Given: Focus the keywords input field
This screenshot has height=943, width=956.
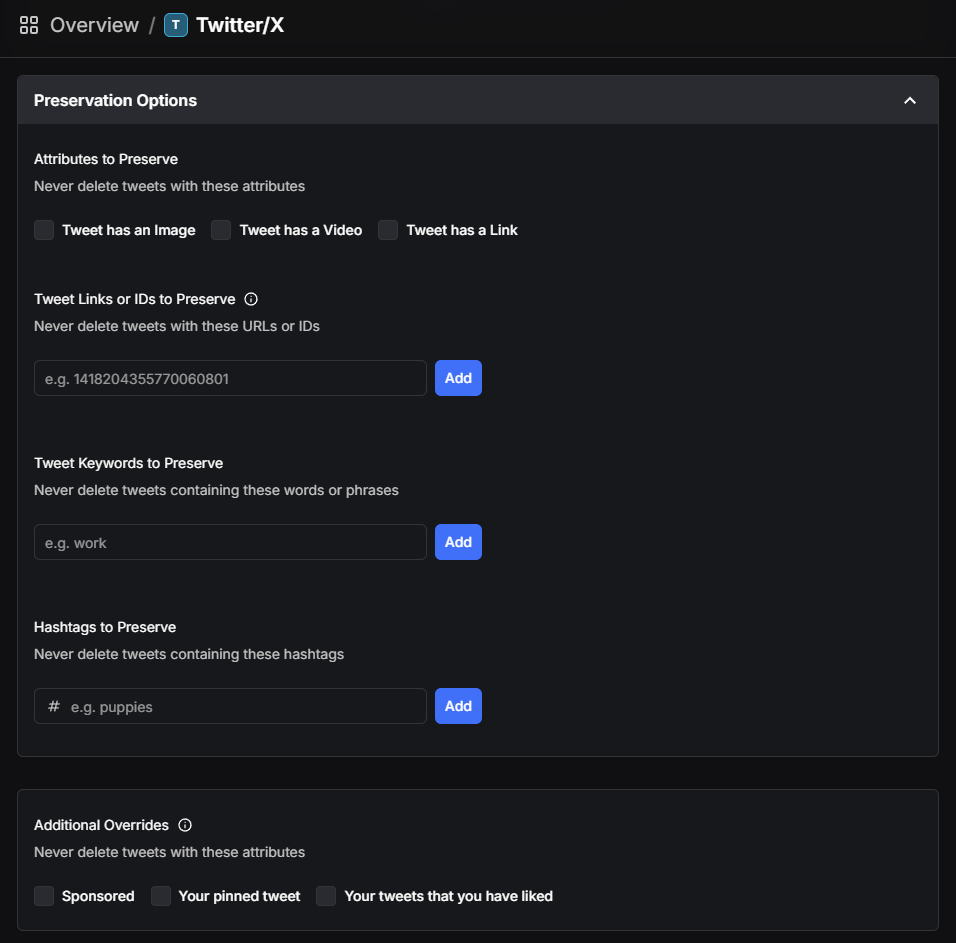Looking at the screenshot, I should (230, 543).
